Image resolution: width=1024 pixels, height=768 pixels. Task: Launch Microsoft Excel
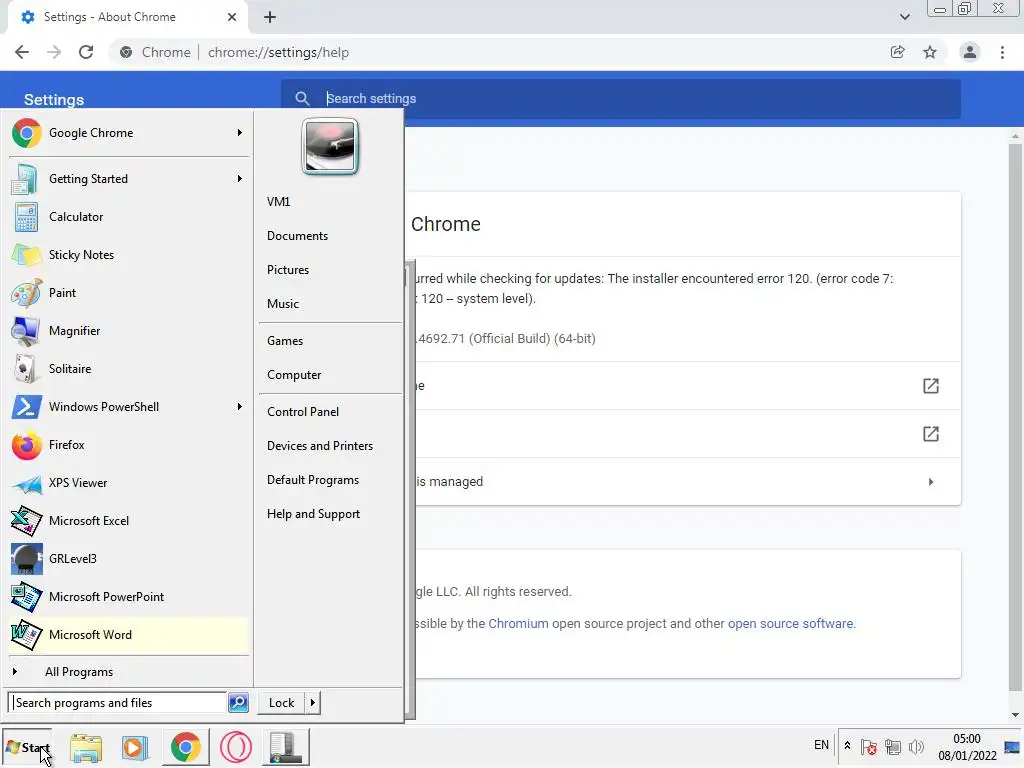(129, 520)
